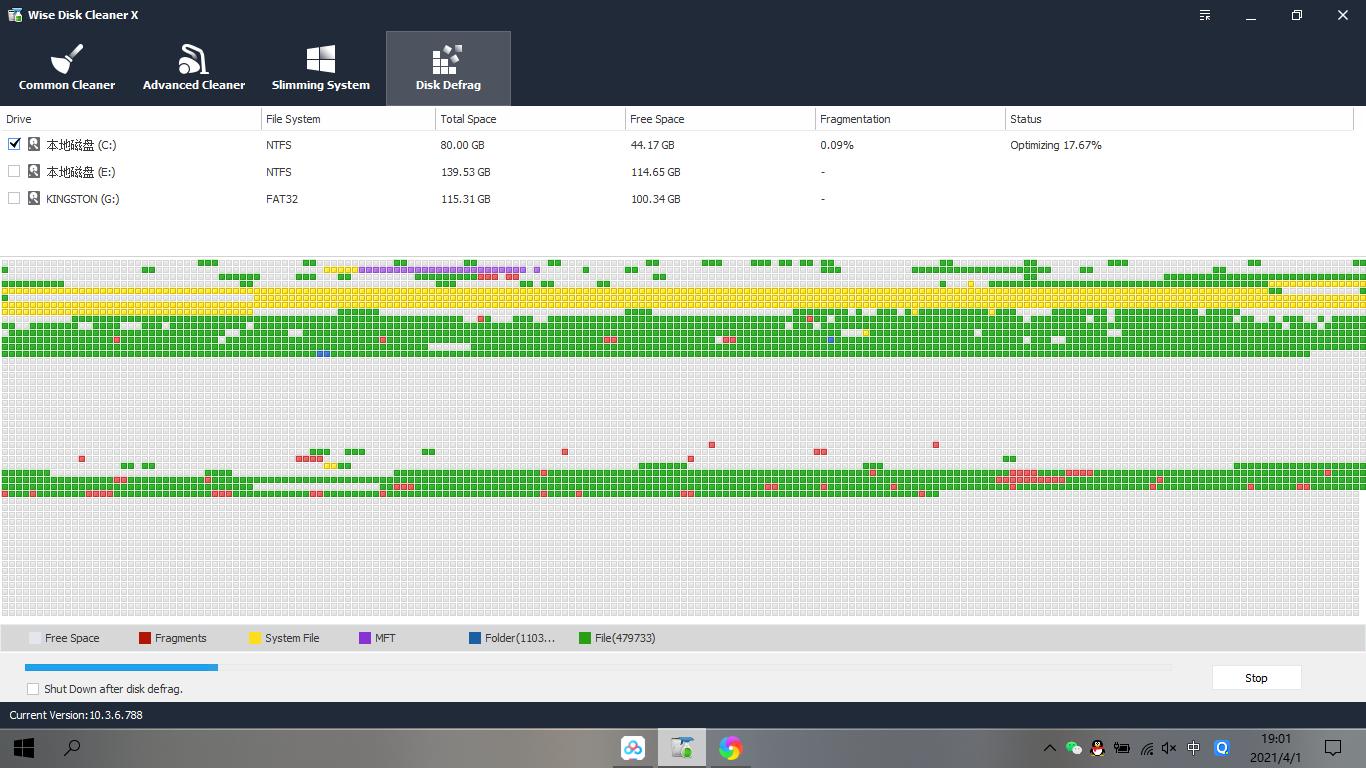The image size is (1366, 768).
Task: Open the Windows Start menu
Action: pyautogui.click(x=24, y=748)
